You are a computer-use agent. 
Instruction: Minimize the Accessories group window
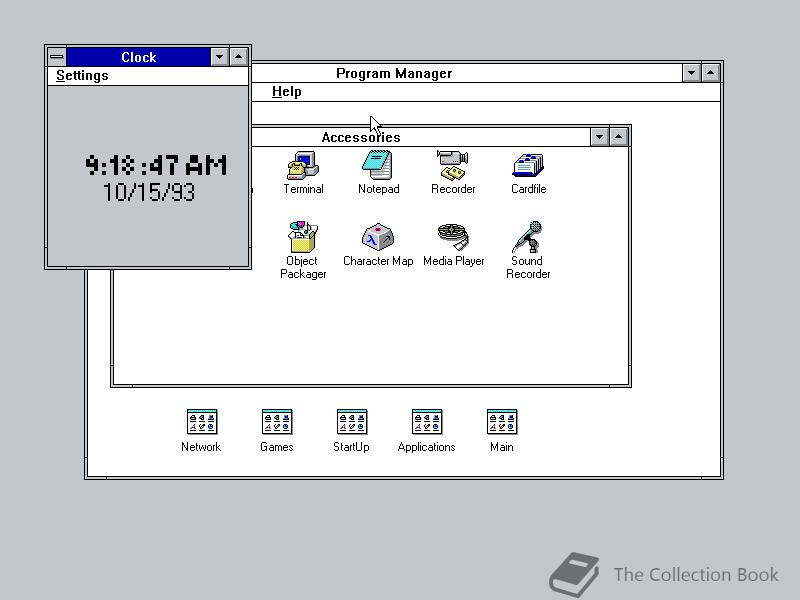(599, 137)
